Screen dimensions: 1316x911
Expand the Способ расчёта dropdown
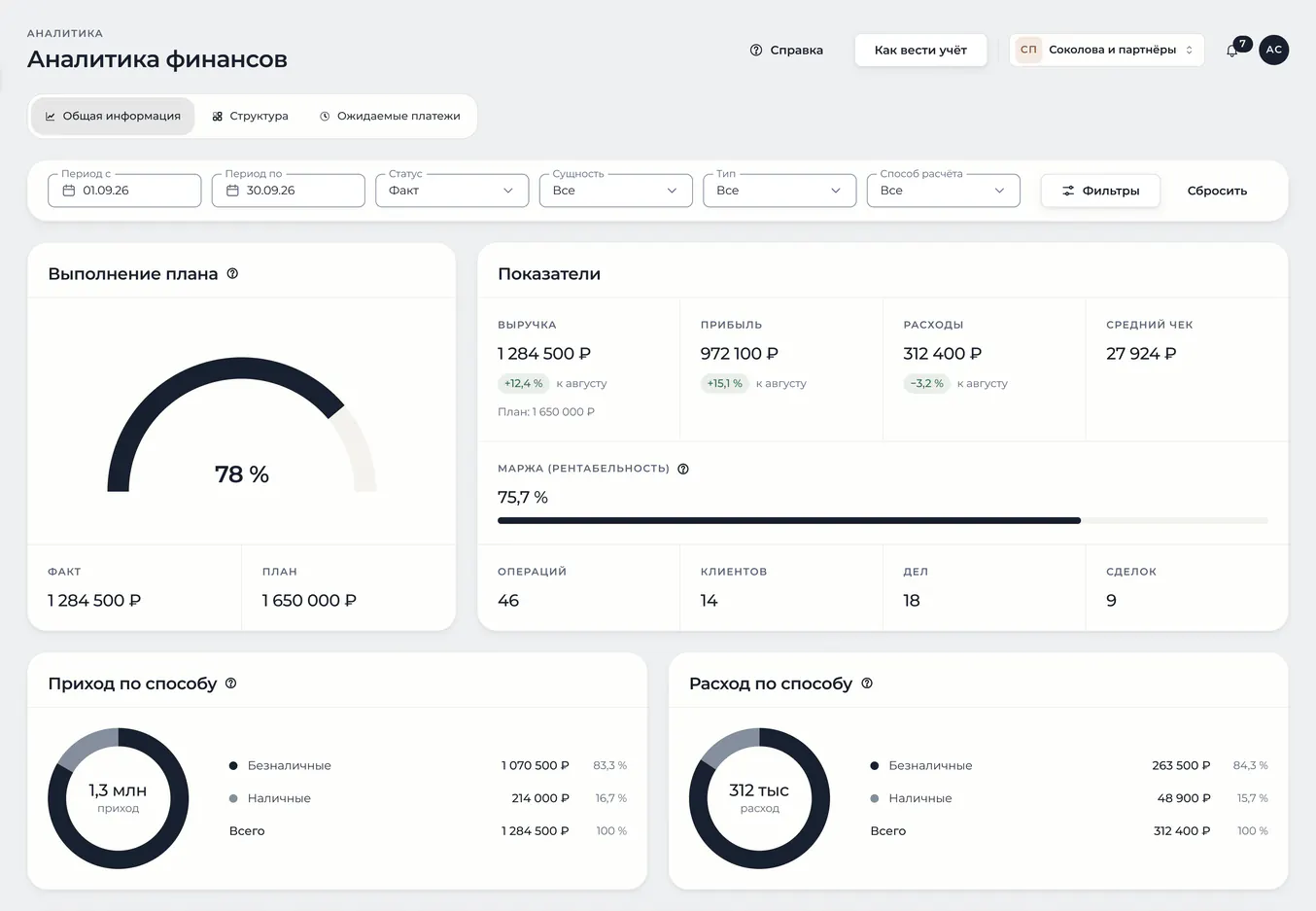pos(944,191)
